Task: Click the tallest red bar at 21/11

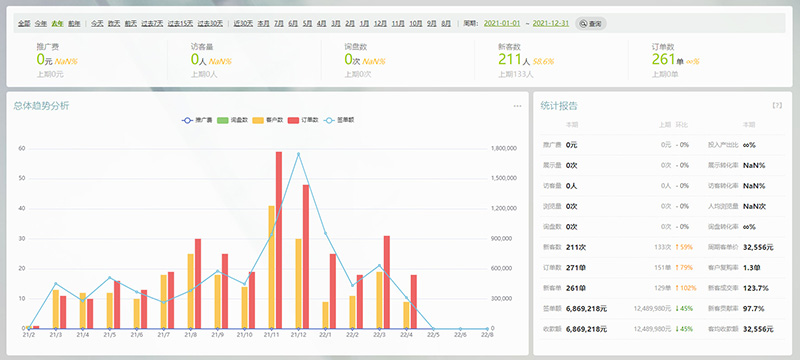Action: pyautogui.click(x=279, y=240)
